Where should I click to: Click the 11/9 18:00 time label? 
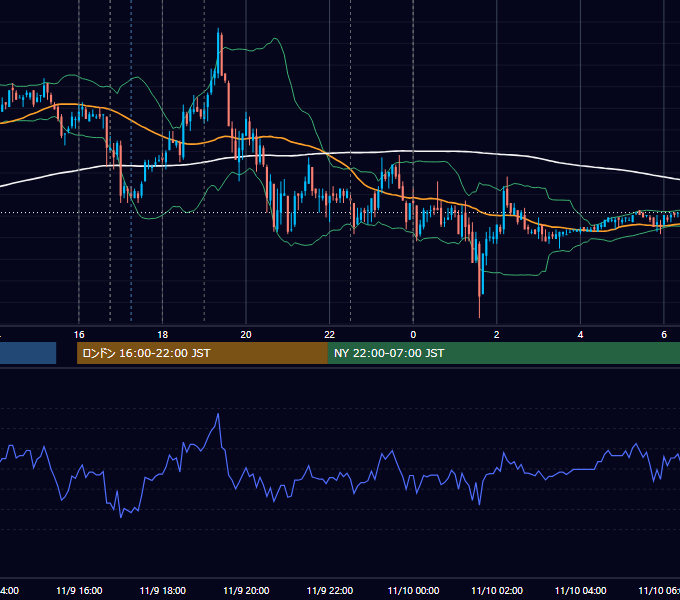[163, 590]
